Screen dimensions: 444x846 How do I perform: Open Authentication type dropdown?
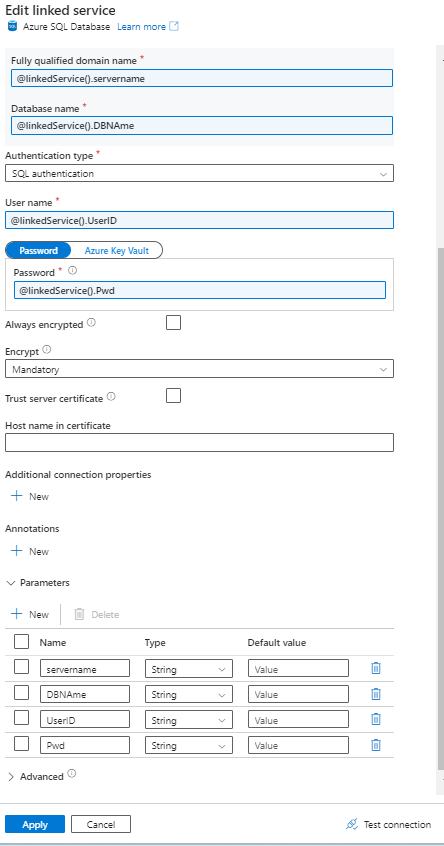tap(199, 174)
